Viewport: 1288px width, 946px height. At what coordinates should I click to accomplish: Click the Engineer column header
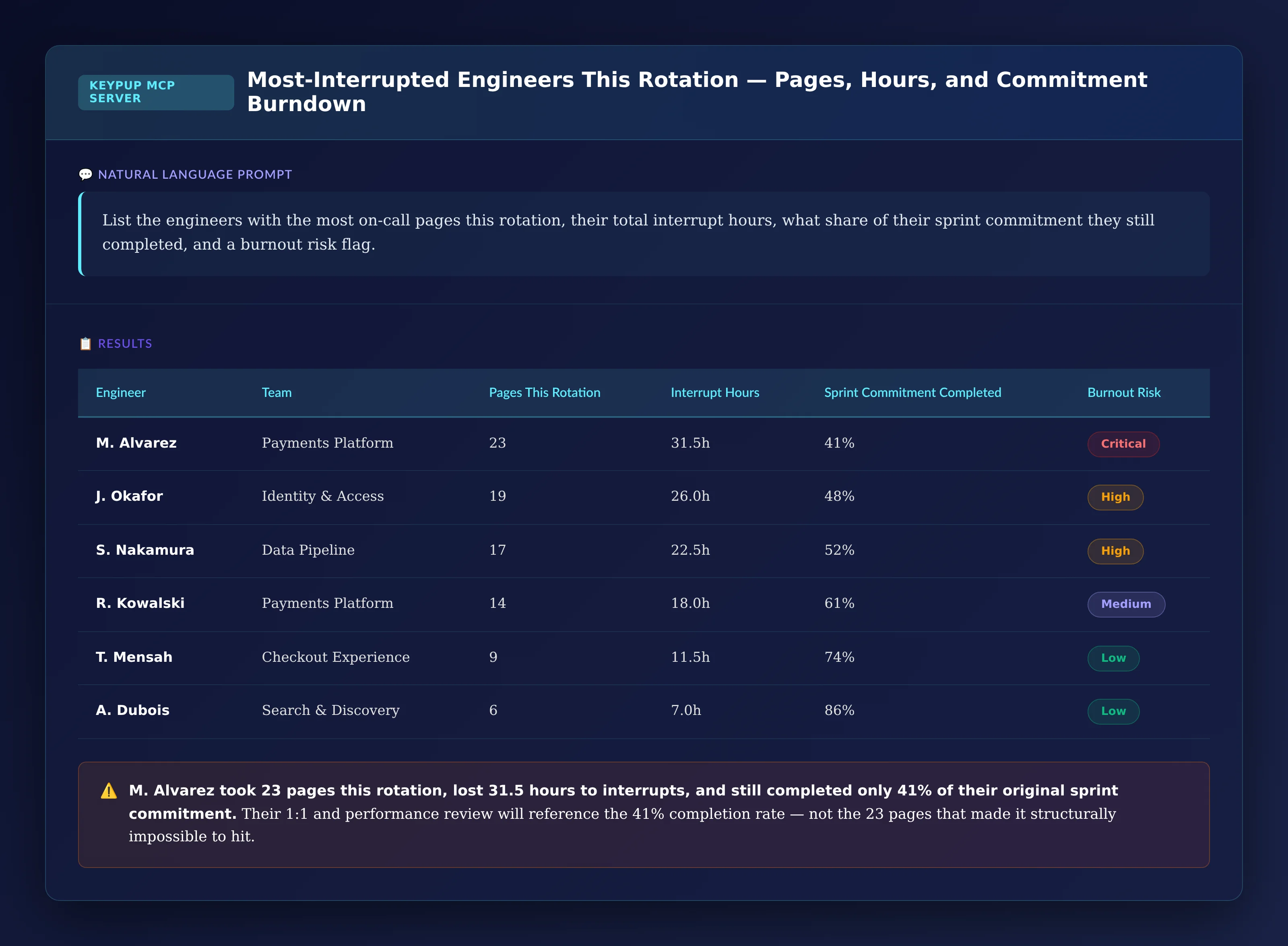[x=121, y=393]
